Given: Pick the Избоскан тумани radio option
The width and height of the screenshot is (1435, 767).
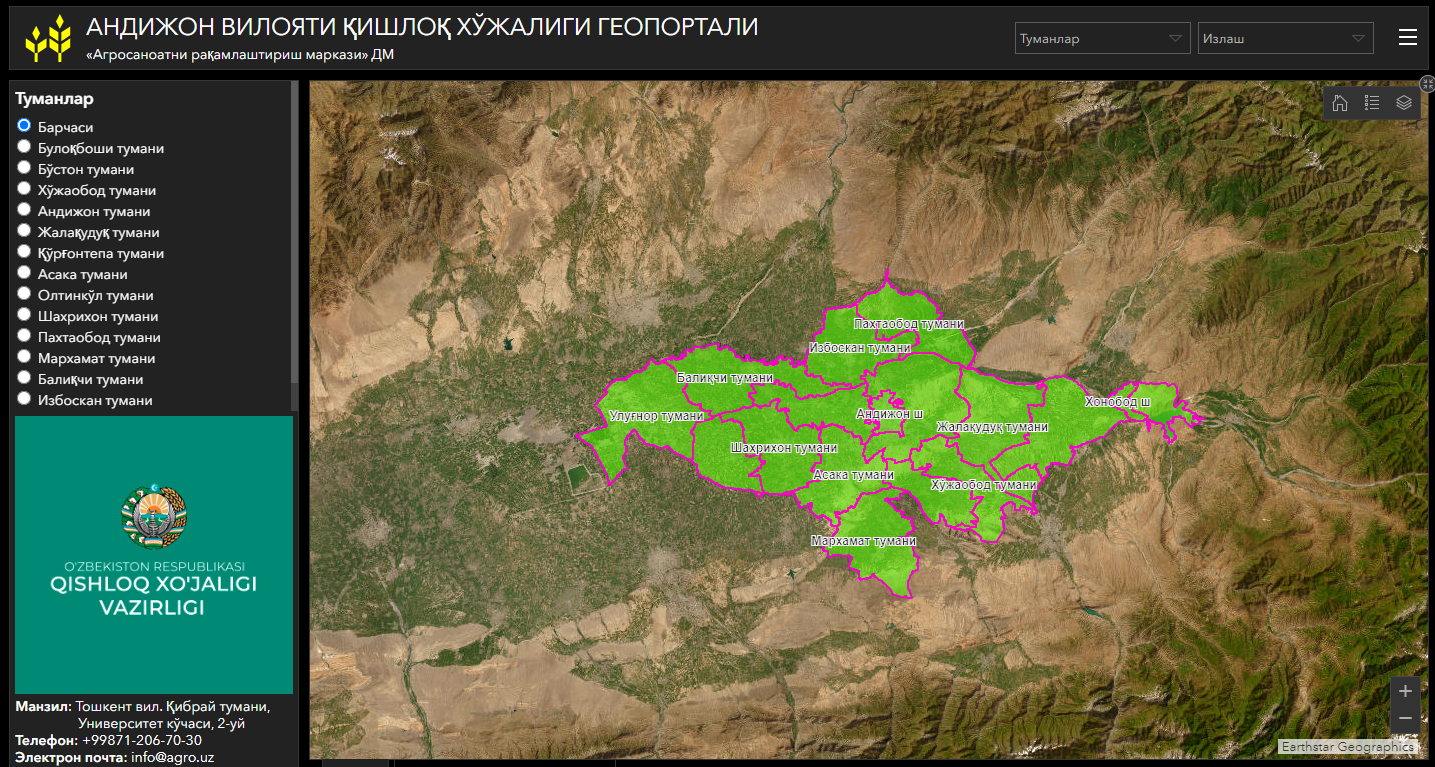Looking at the screenshot, I should click(24, 399).
